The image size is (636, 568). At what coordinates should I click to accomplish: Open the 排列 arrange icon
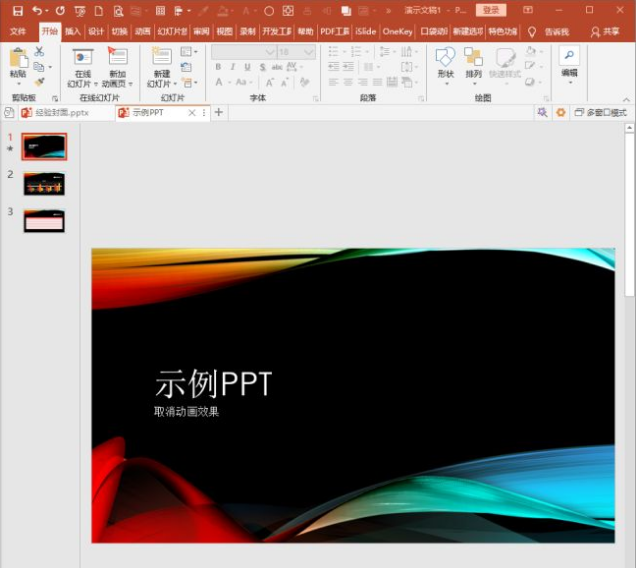coord(473,58)
